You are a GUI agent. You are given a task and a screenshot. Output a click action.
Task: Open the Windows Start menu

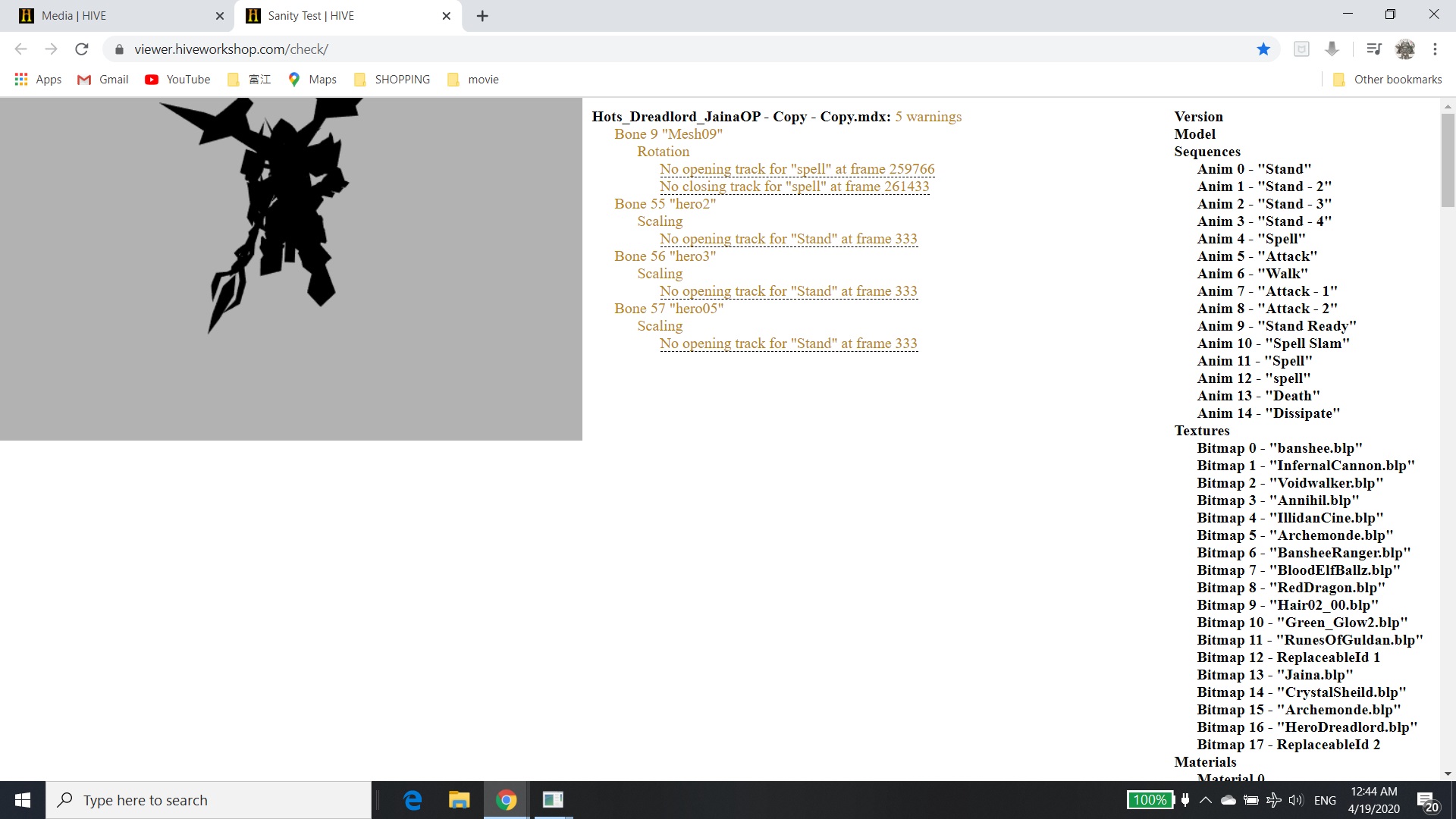coord(23,800)
